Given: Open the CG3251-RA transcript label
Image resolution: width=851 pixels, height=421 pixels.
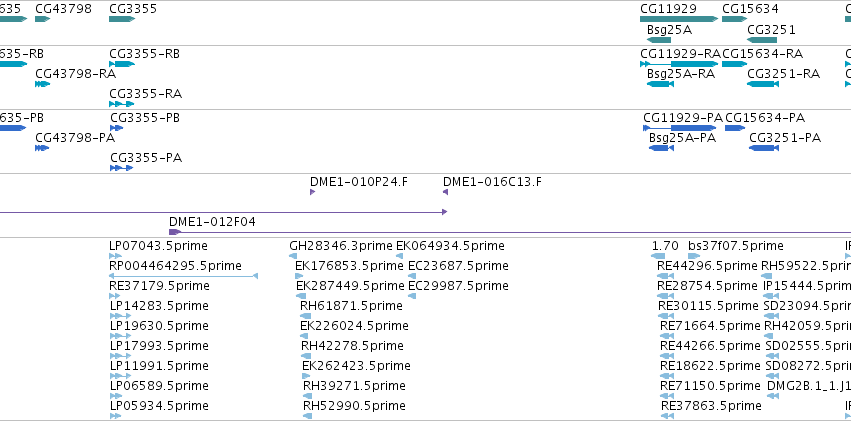Looking at the screenshot, I should coord(783,74).
